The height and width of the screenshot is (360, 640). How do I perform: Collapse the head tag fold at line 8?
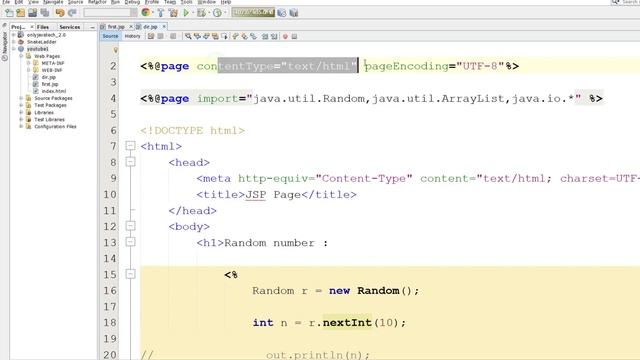pos(130,162)
